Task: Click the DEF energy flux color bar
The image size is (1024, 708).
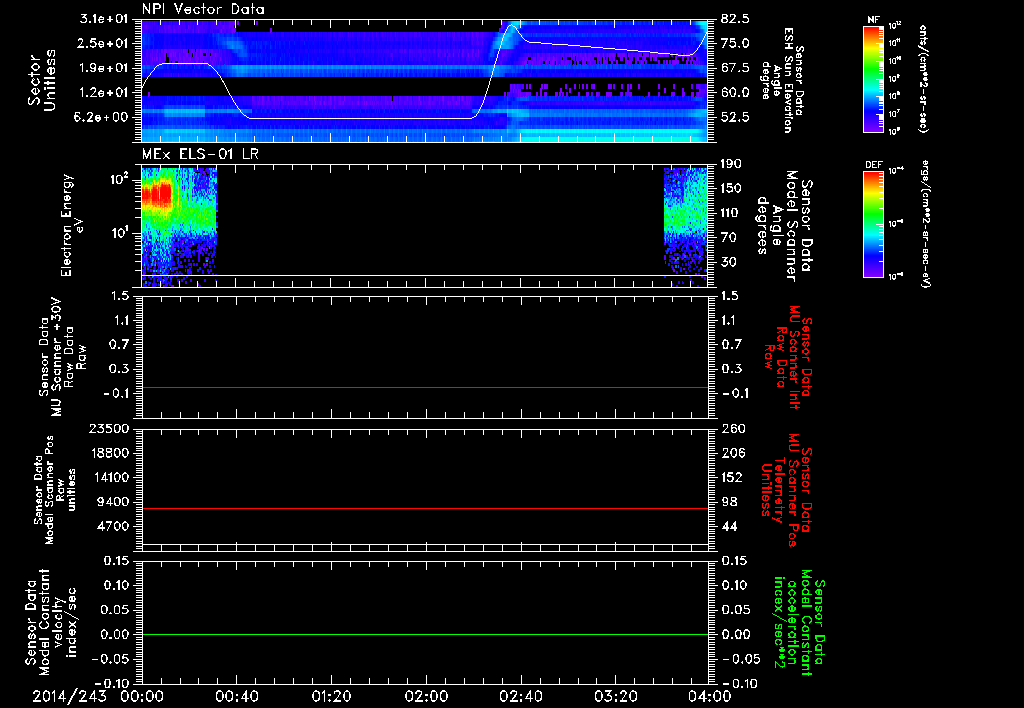Action: point(873,224)
